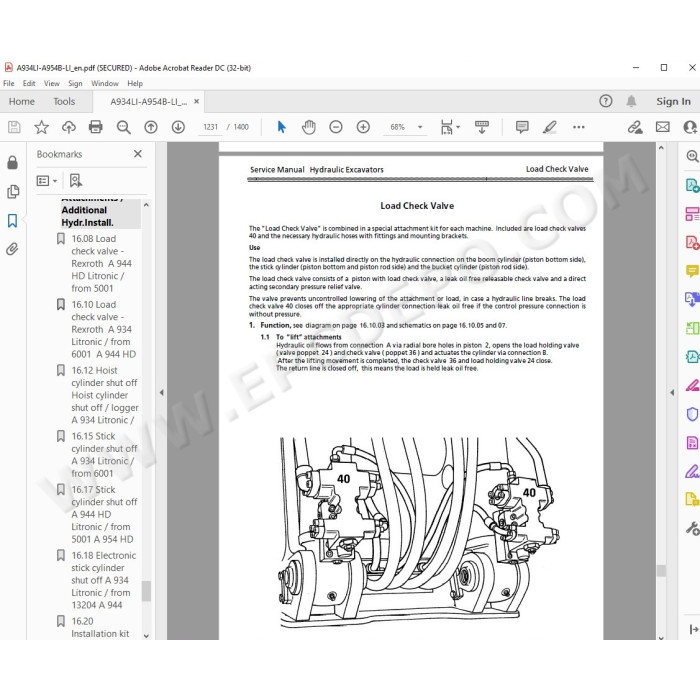Screen dimensions: 700x700
Task: Open bookmark 16.15 Stick cylinder shut off
Action: (104, 454)
